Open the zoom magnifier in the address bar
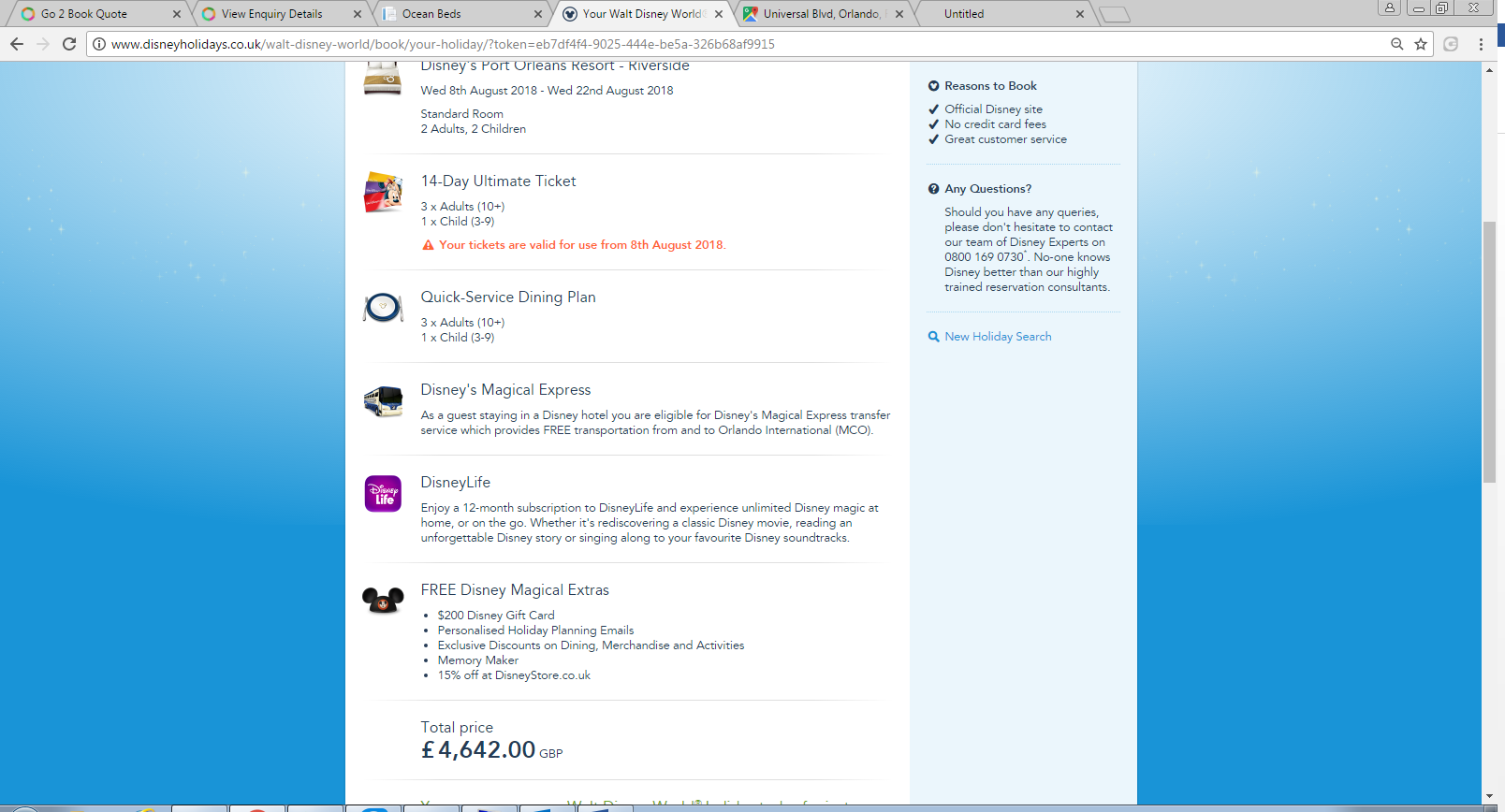Screen dimensions: 1505x812 pos(1397,44)
